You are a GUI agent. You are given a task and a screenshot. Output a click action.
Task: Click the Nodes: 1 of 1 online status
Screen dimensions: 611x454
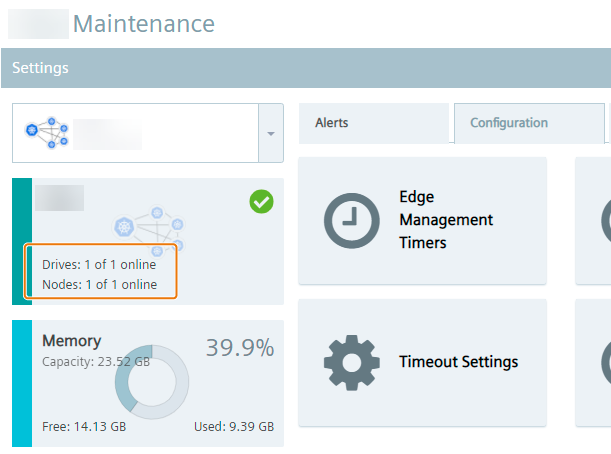coord(99,284)
